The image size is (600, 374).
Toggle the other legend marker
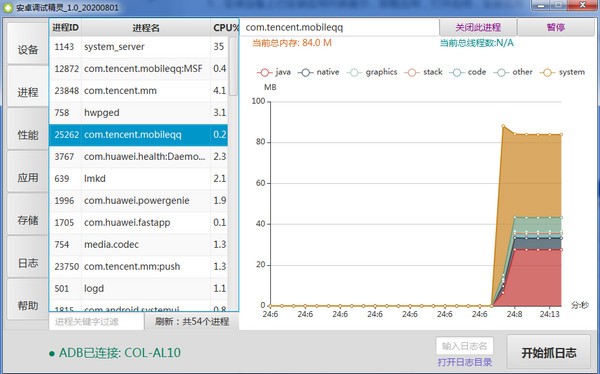(x=501, y=72)
